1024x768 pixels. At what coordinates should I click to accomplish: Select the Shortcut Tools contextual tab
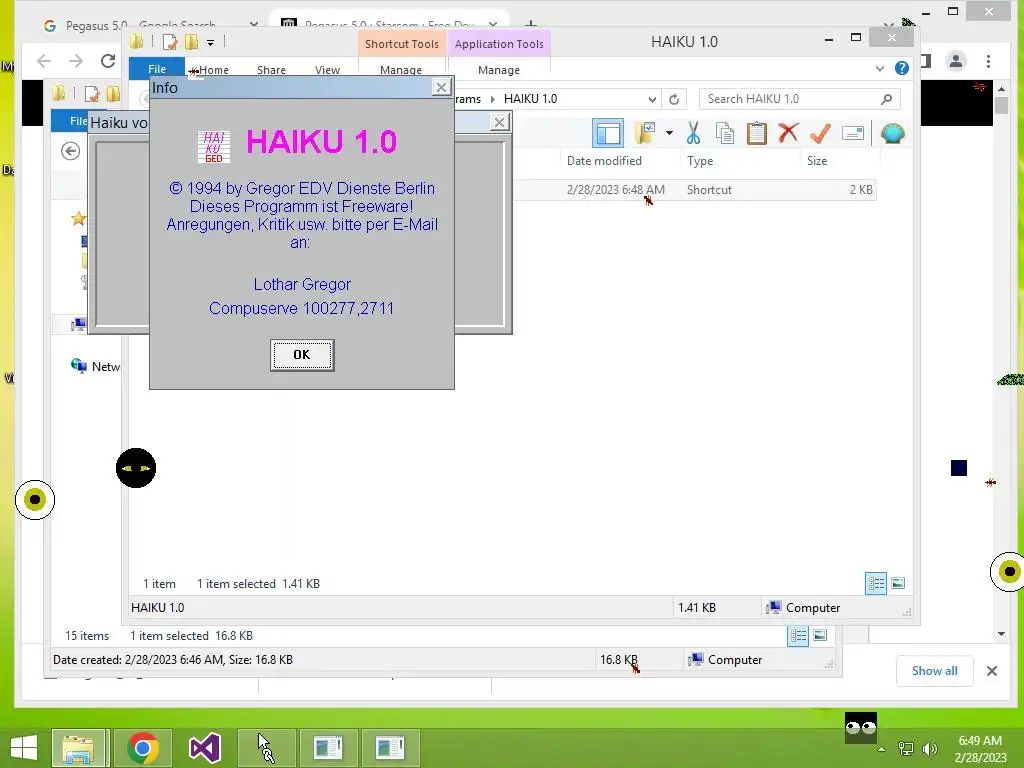pyautogui.click(x=402, y=44)
